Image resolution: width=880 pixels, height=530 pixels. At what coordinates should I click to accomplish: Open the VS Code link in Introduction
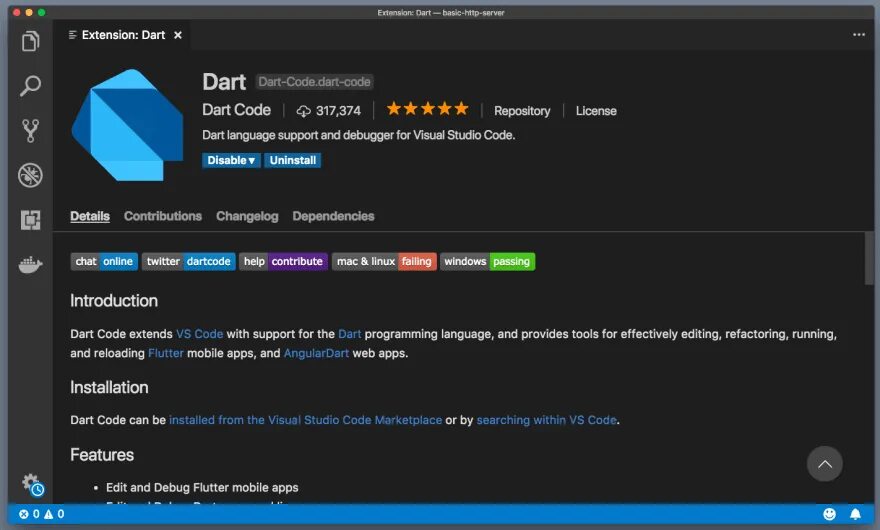click(x=199, y=334)
